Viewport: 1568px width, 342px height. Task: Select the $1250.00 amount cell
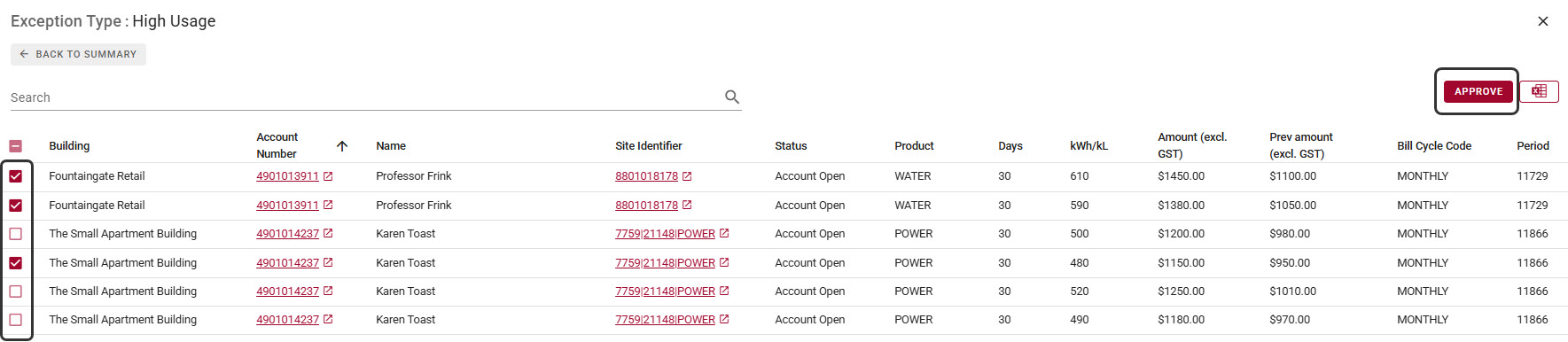1181,291
